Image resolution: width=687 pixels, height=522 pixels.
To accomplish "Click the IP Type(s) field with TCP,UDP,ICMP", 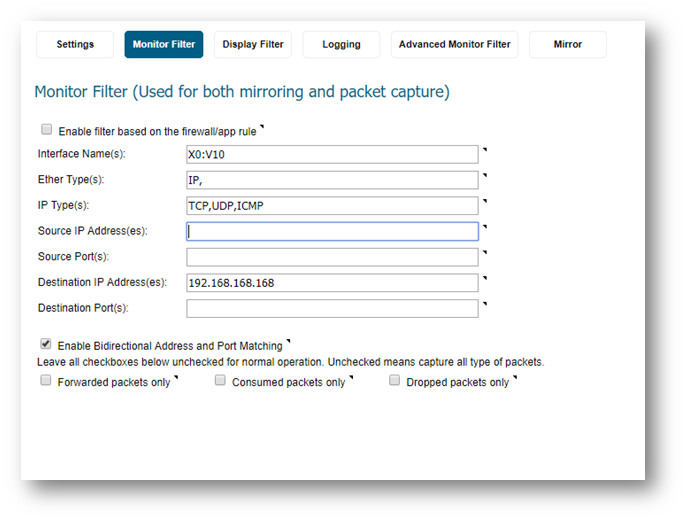I will 332,206.
